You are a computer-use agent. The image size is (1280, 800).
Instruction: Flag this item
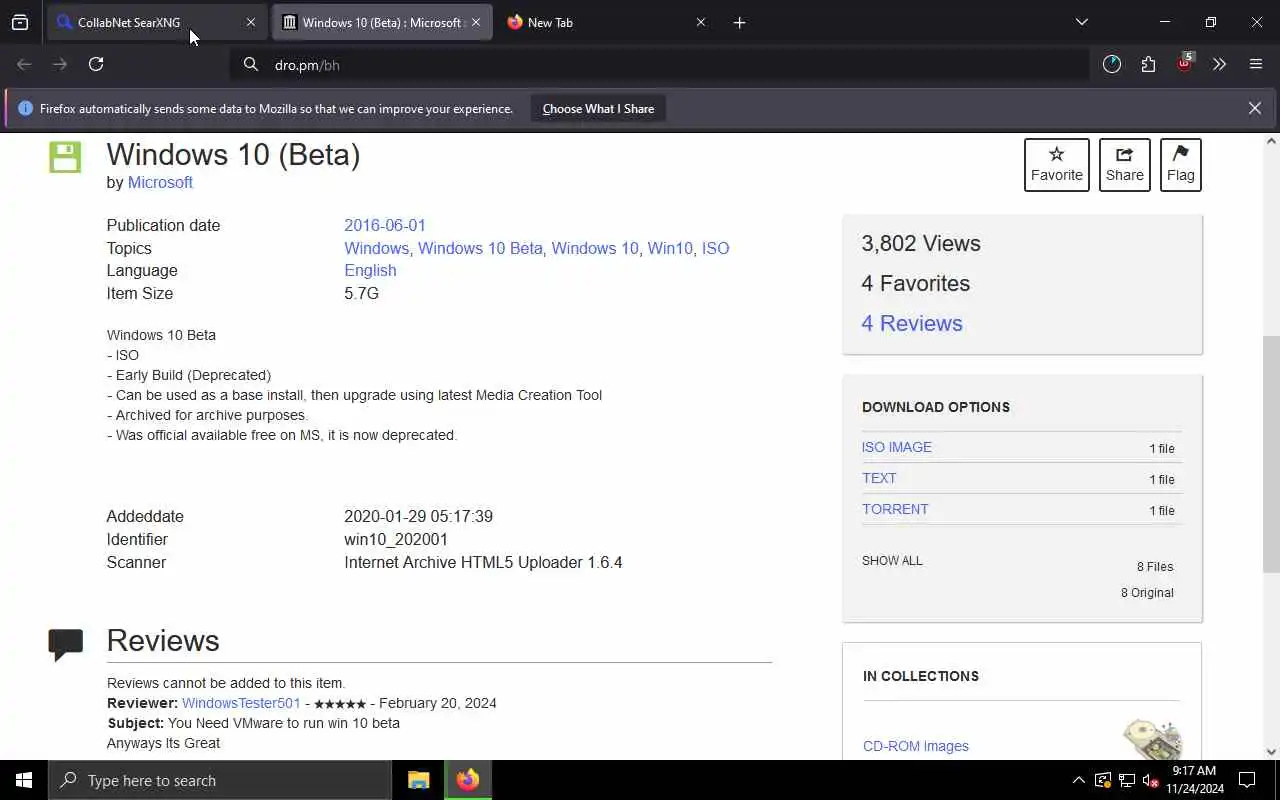[1180, 165]
